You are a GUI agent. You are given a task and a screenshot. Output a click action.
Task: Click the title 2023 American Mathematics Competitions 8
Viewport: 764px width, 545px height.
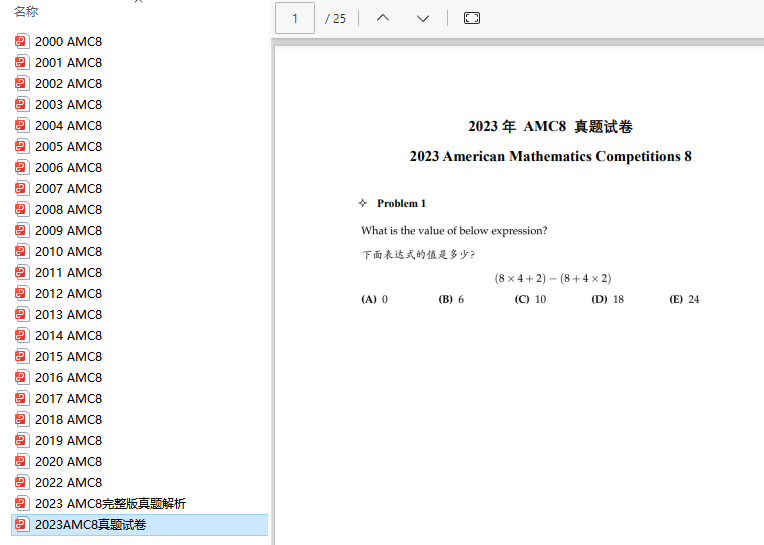click(551, 156)
